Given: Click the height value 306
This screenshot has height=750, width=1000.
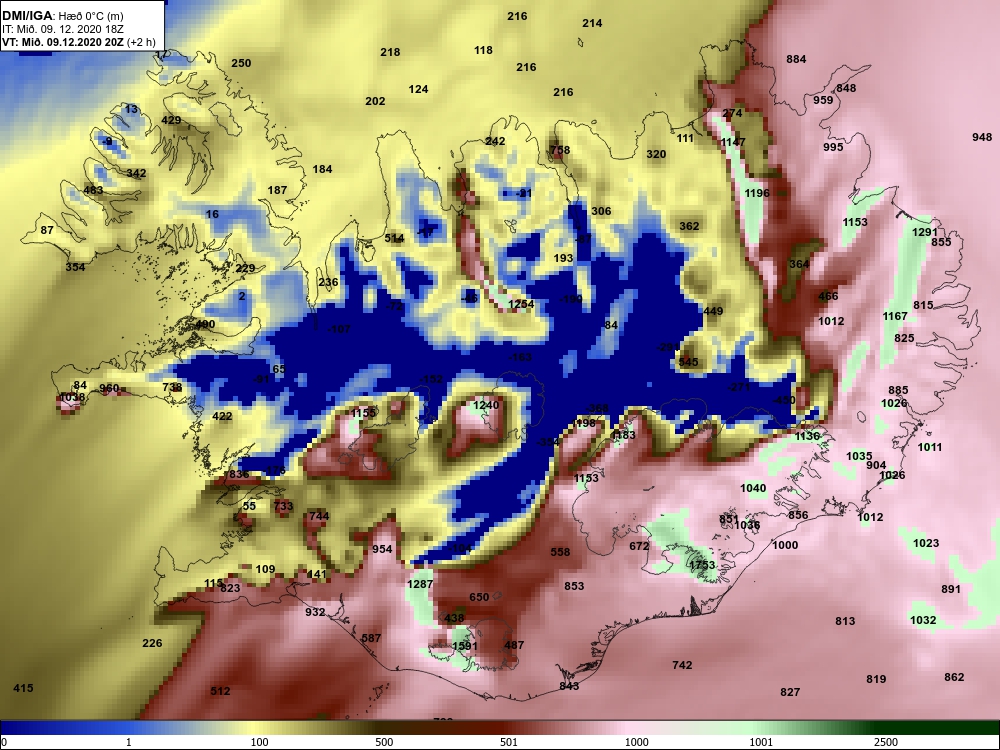Looking at the screenshot, I should pyautogui.click(x=601, y=212).
